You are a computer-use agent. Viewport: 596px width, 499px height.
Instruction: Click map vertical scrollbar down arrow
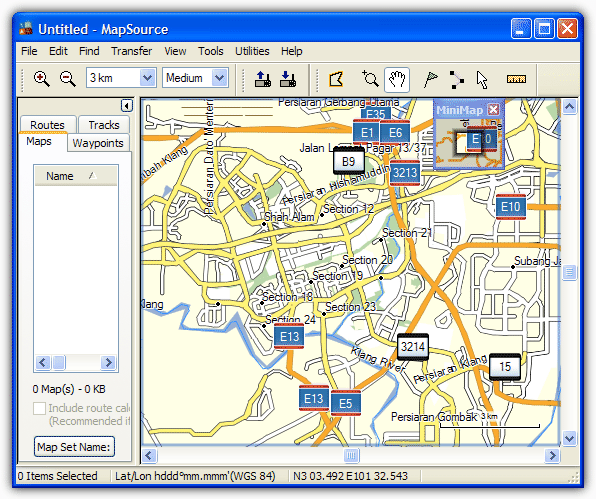point(569,438)
